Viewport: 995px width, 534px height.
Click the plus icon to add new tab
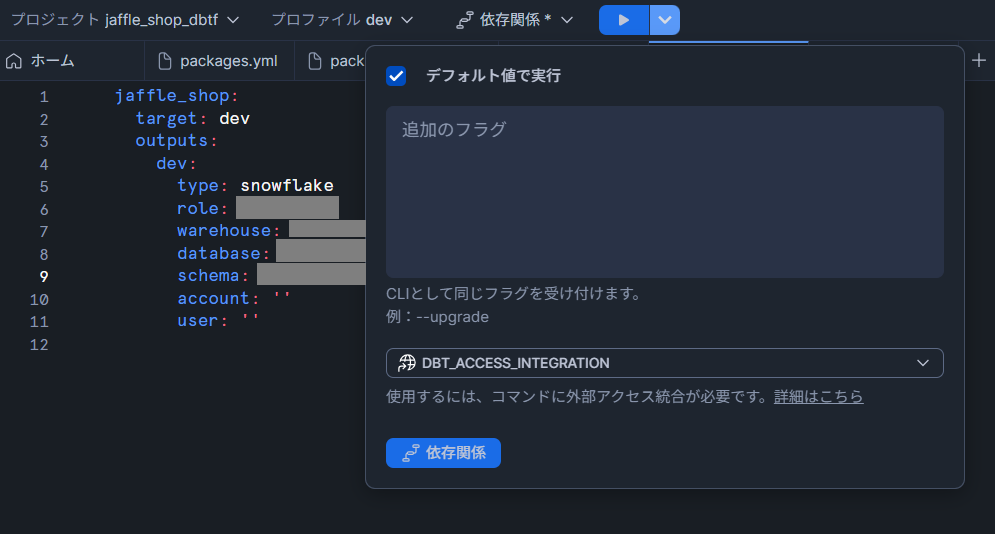click(979, 60)
